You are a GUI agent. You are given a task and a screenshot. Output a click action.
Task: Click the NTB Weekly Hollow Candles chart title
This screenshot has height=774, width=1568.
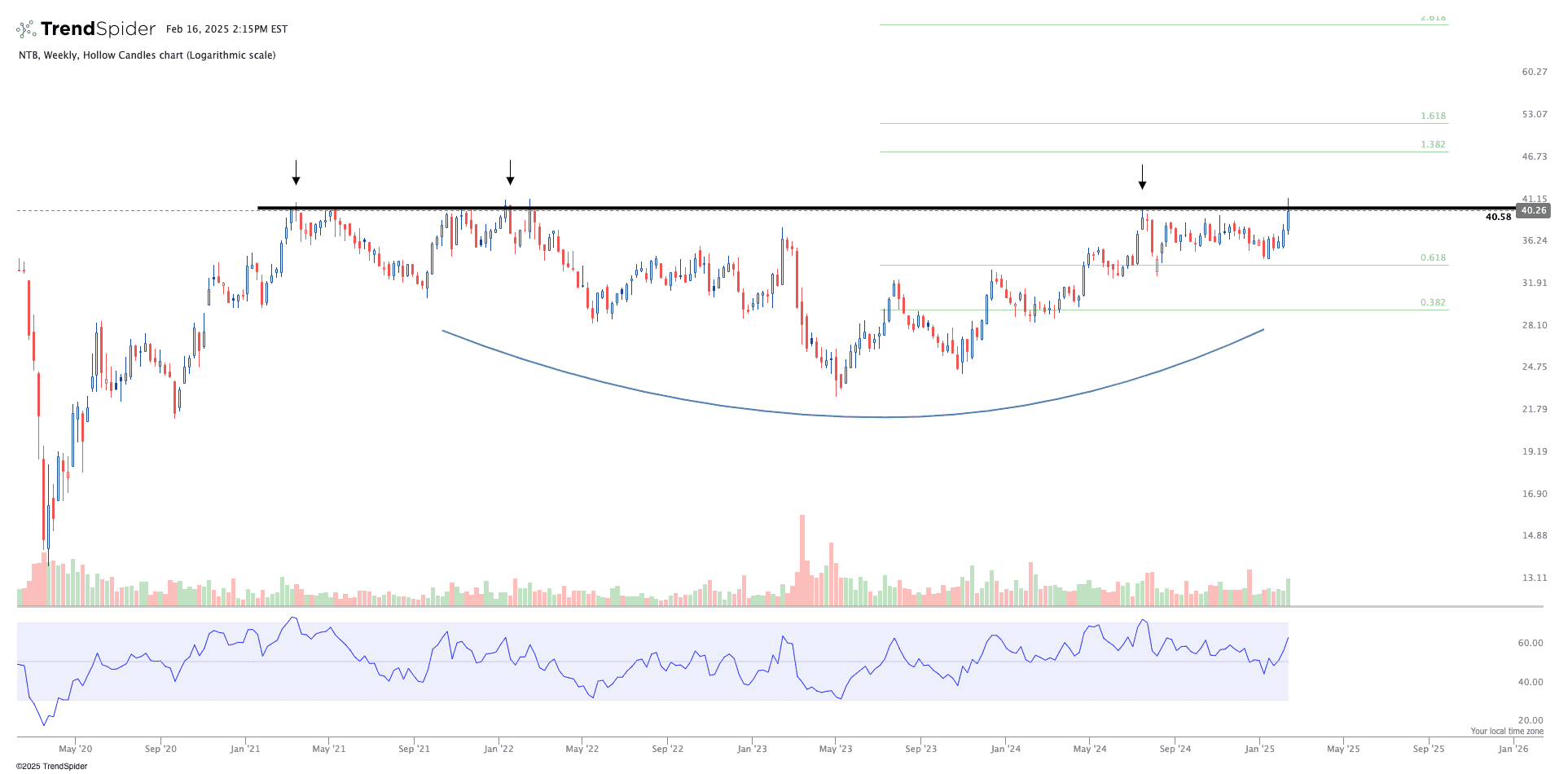147,55
